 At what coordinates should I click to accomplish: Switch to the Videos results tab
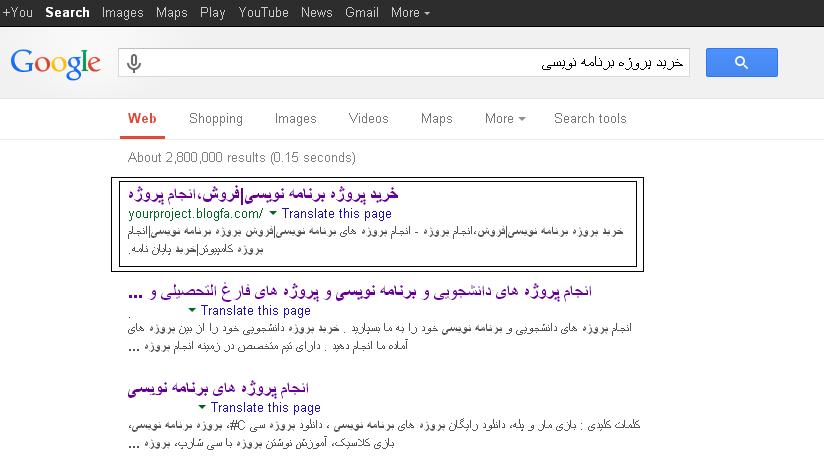(x=368, y=119)
